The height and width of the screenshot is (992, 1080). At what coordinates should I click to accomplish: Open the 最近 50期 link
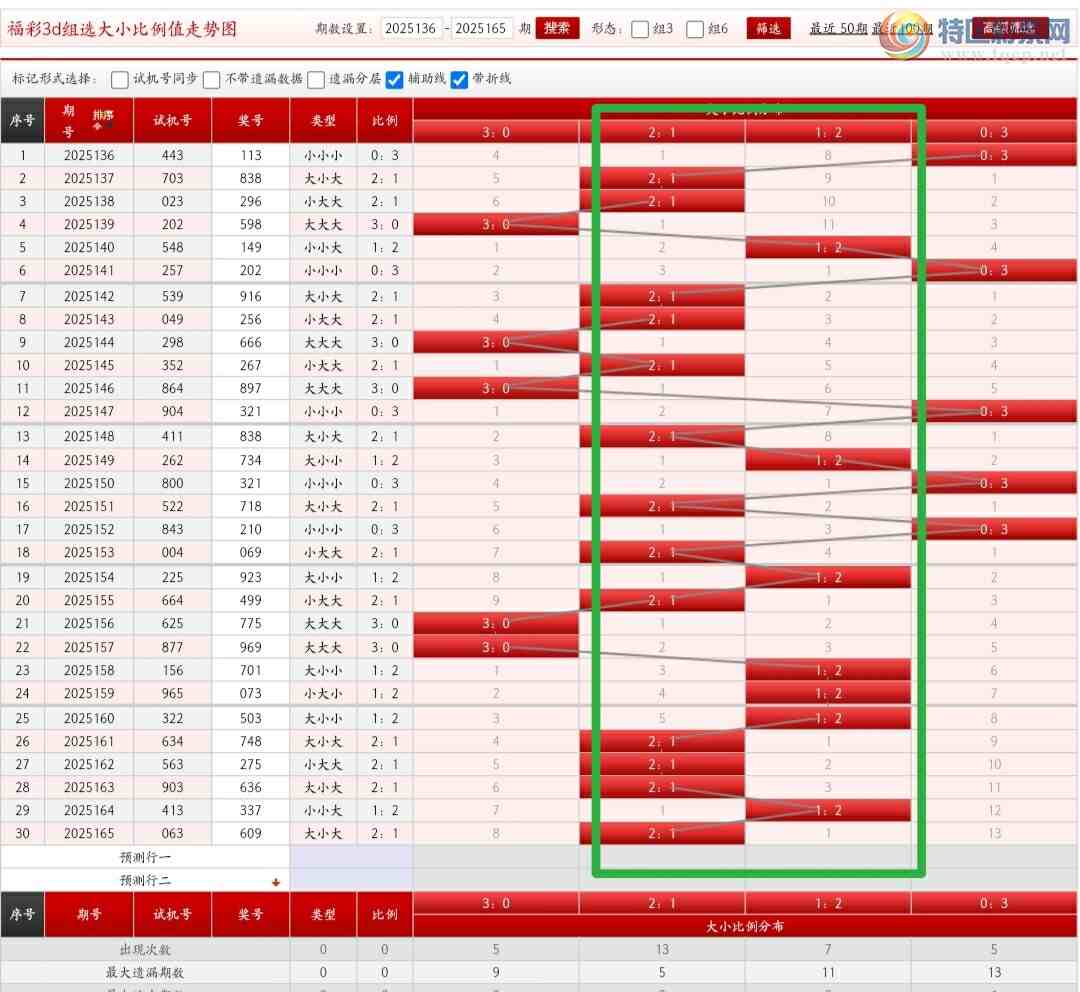(838, 29)
